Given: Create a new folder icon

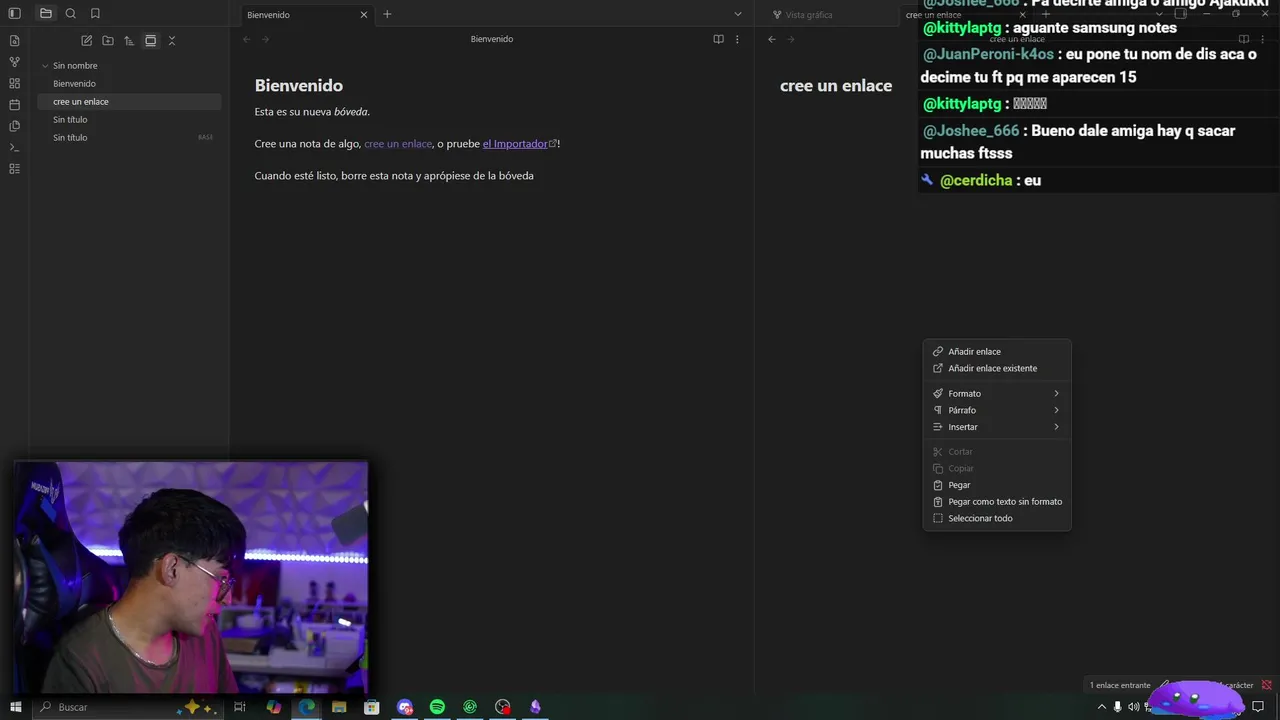Looking at the screenshot, I should point(107,41).
